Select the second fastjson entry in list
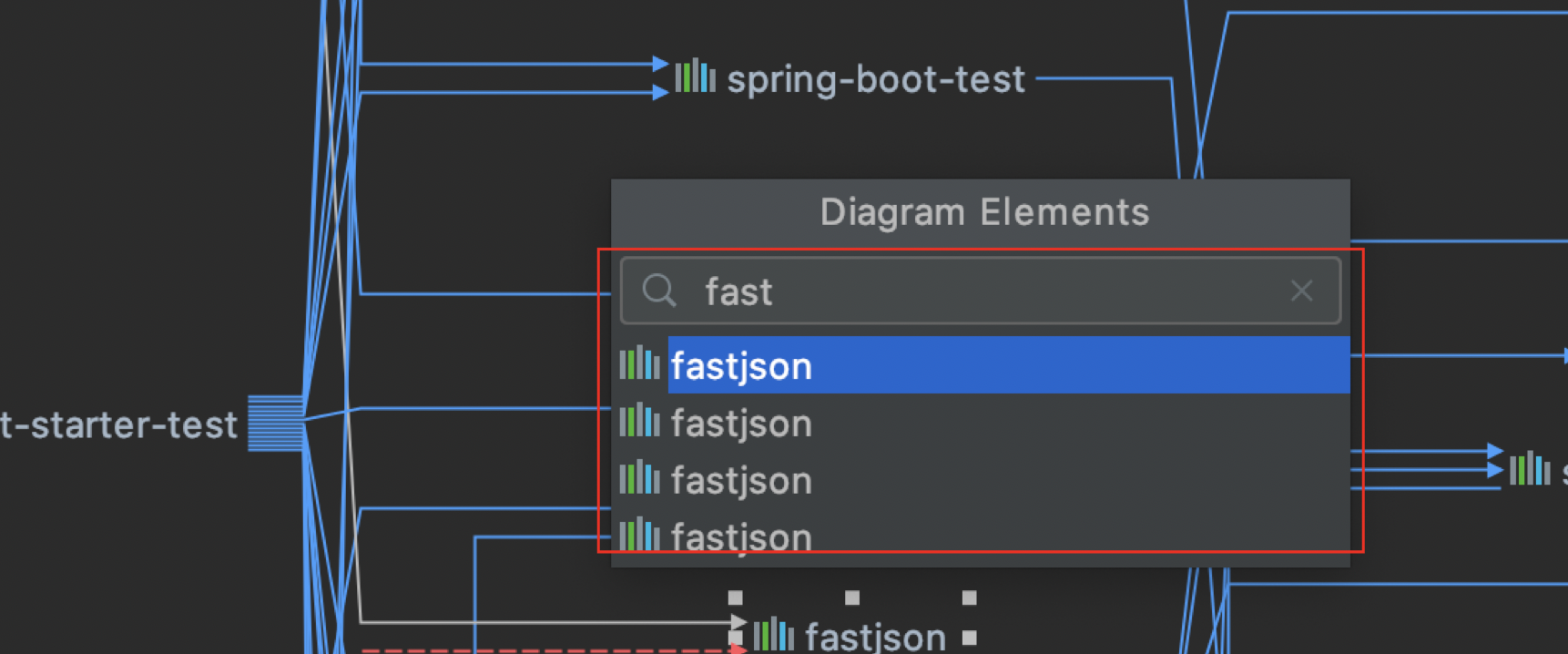1568x654 pixels. pyautogui.click(x=741, y=424)
